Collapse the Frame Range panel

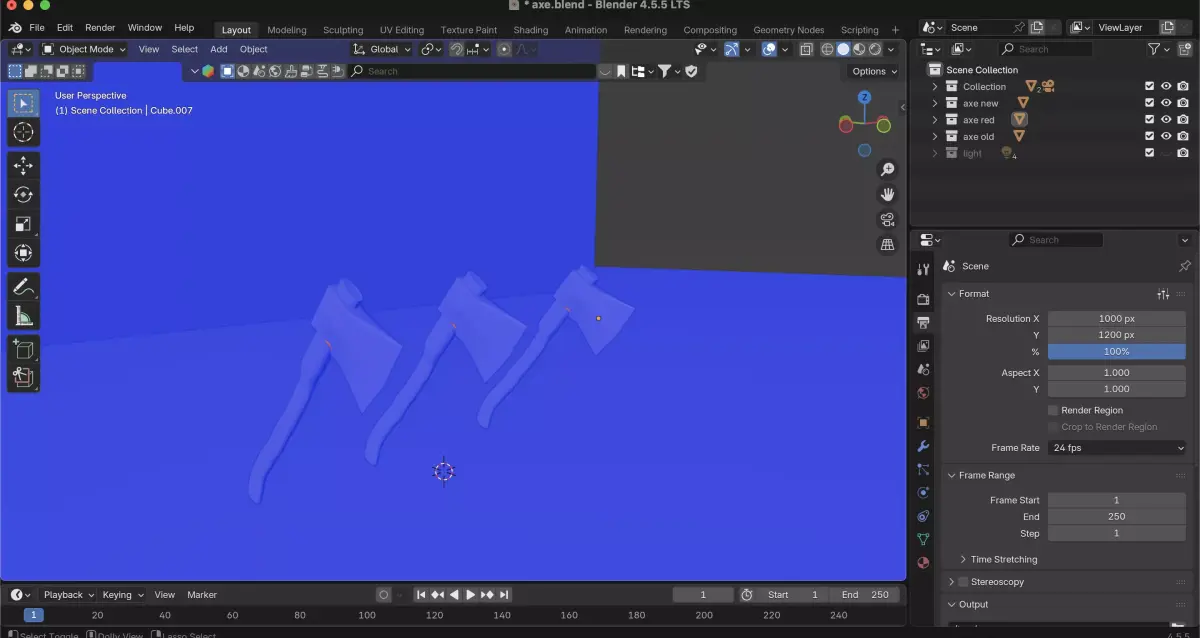(986, 476)
